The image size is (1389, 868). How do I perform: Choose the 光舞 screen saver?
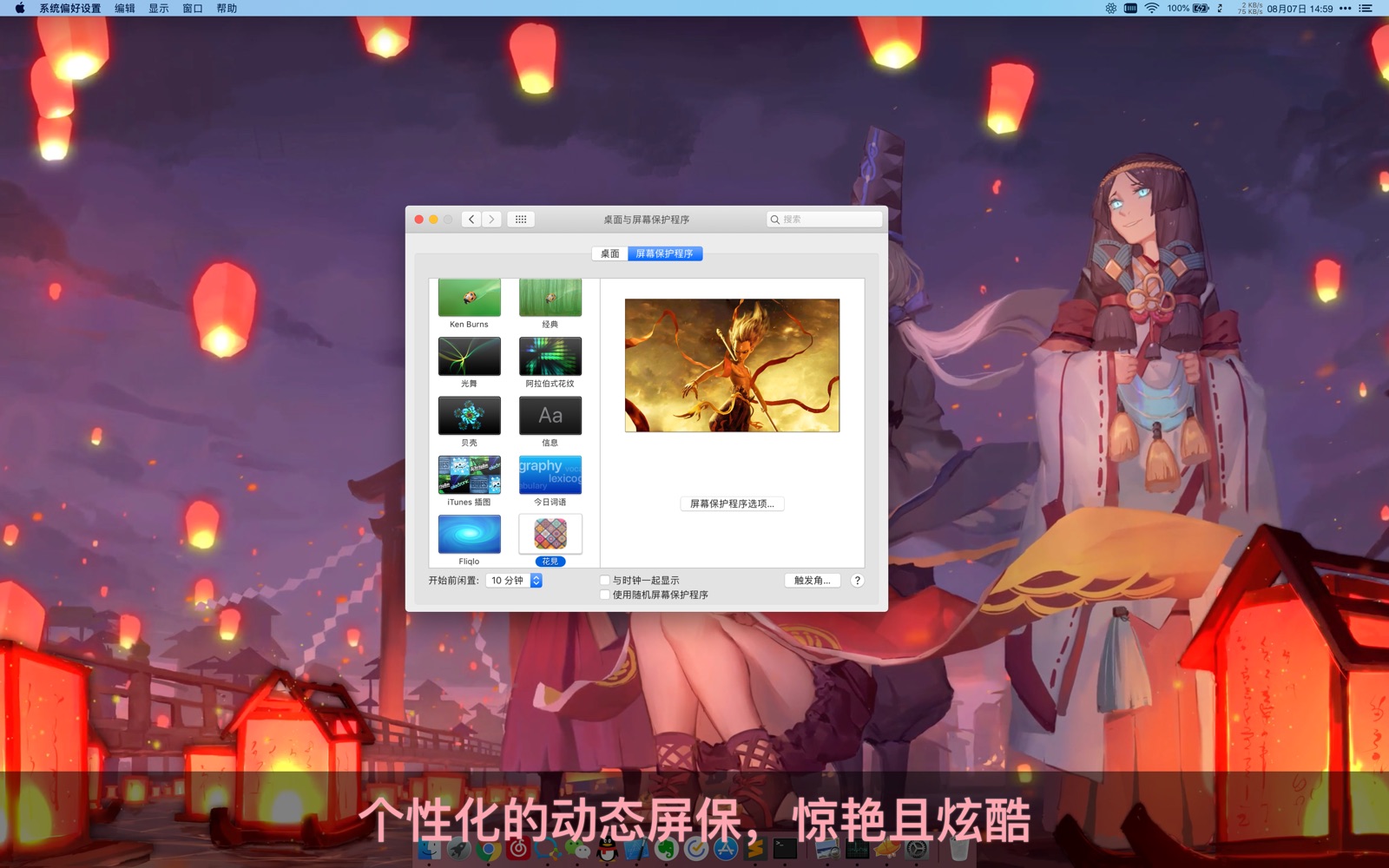[469, 356]
